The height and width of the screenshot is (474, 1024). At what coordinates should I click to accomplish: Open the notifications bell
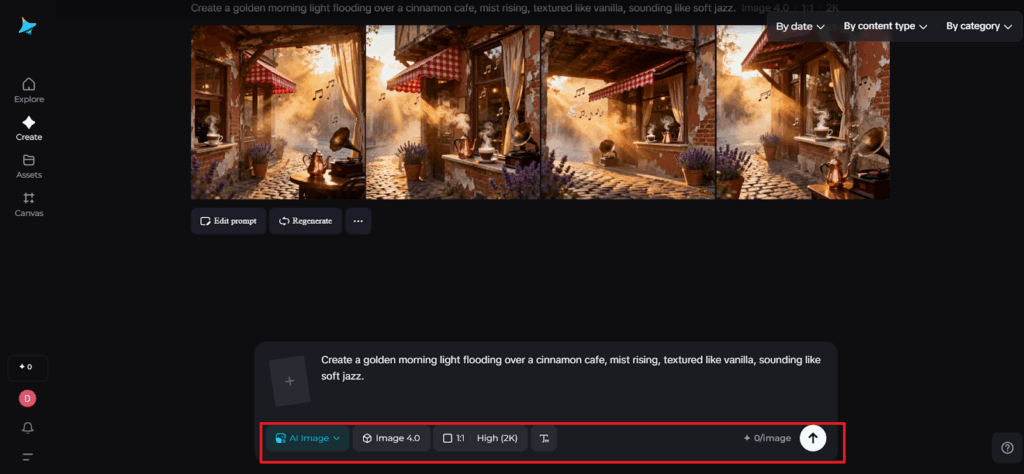click(x=28, y=428)
